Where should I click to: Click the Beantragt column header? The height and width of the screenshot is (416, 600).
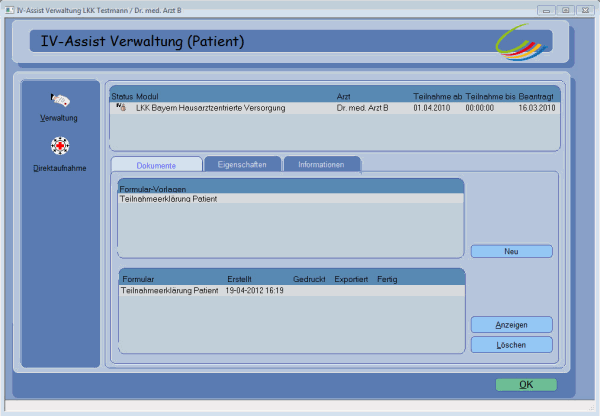click(536, 96)
